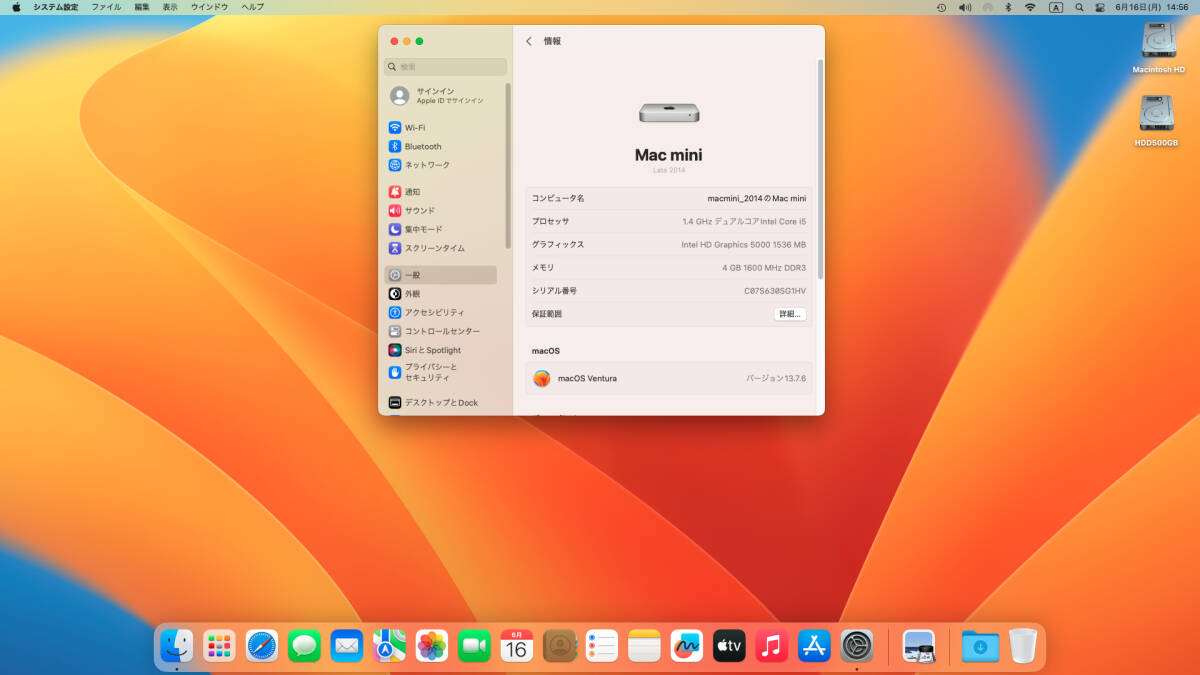
Task: Open App Store from the Dock
Action: [814, 646]
